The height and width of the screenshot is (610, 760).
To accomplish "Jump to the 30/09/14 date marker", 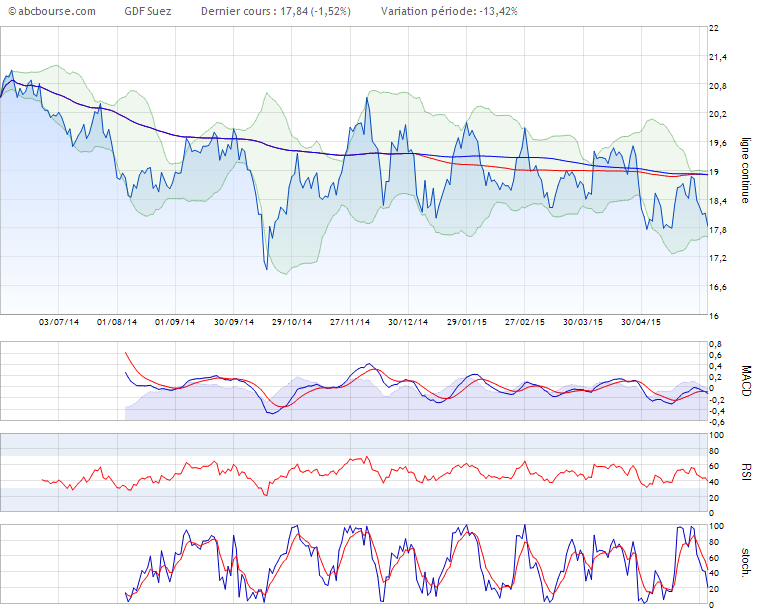I will tap(234, 322).
